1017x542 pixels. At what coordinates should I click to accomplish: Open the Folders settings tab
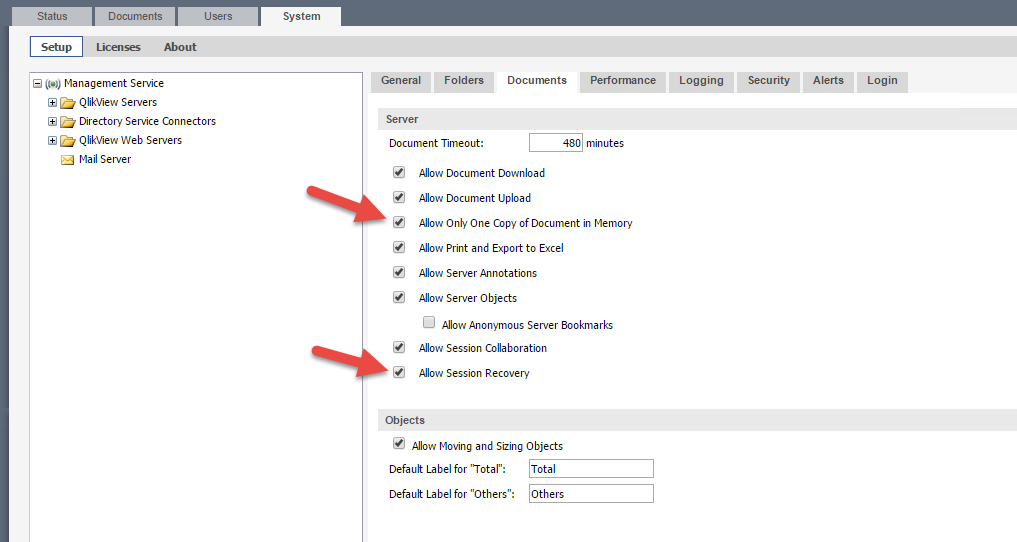(x=464, y=81)
